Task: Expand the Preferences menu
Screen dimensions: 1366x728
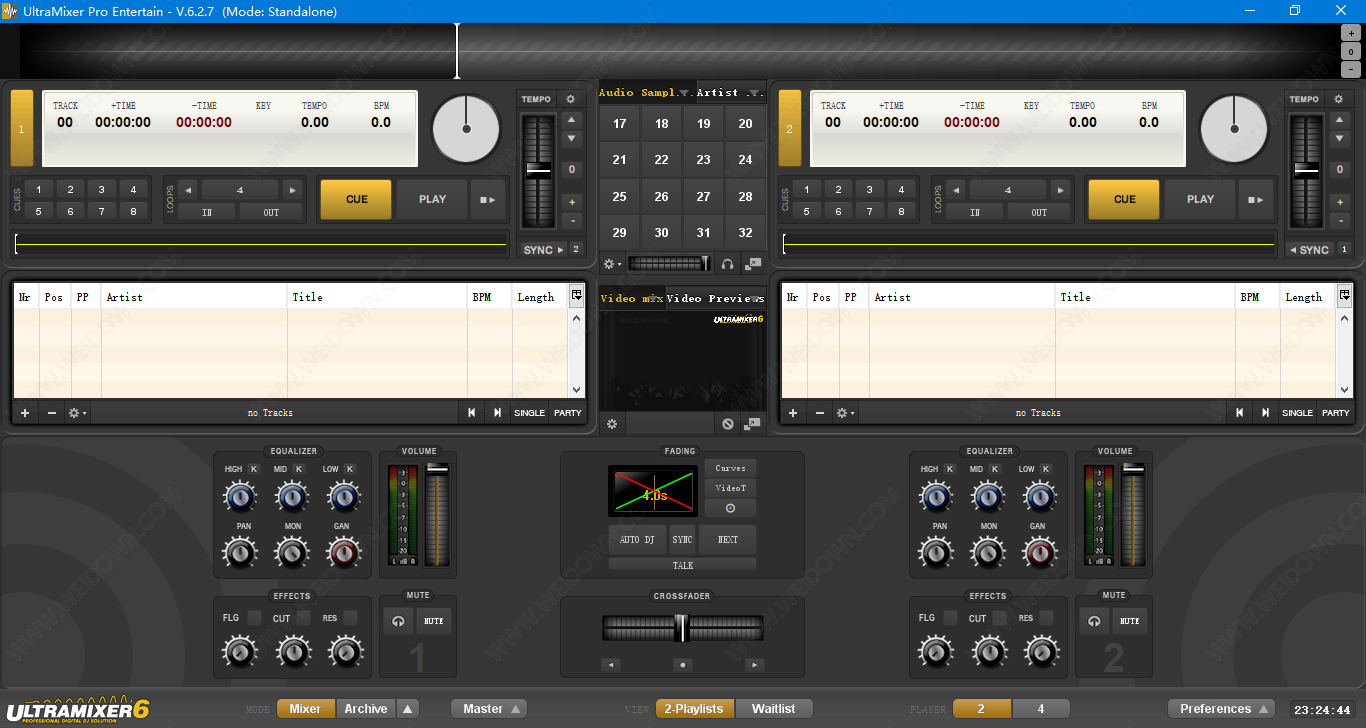Action: coord(1221,709)
